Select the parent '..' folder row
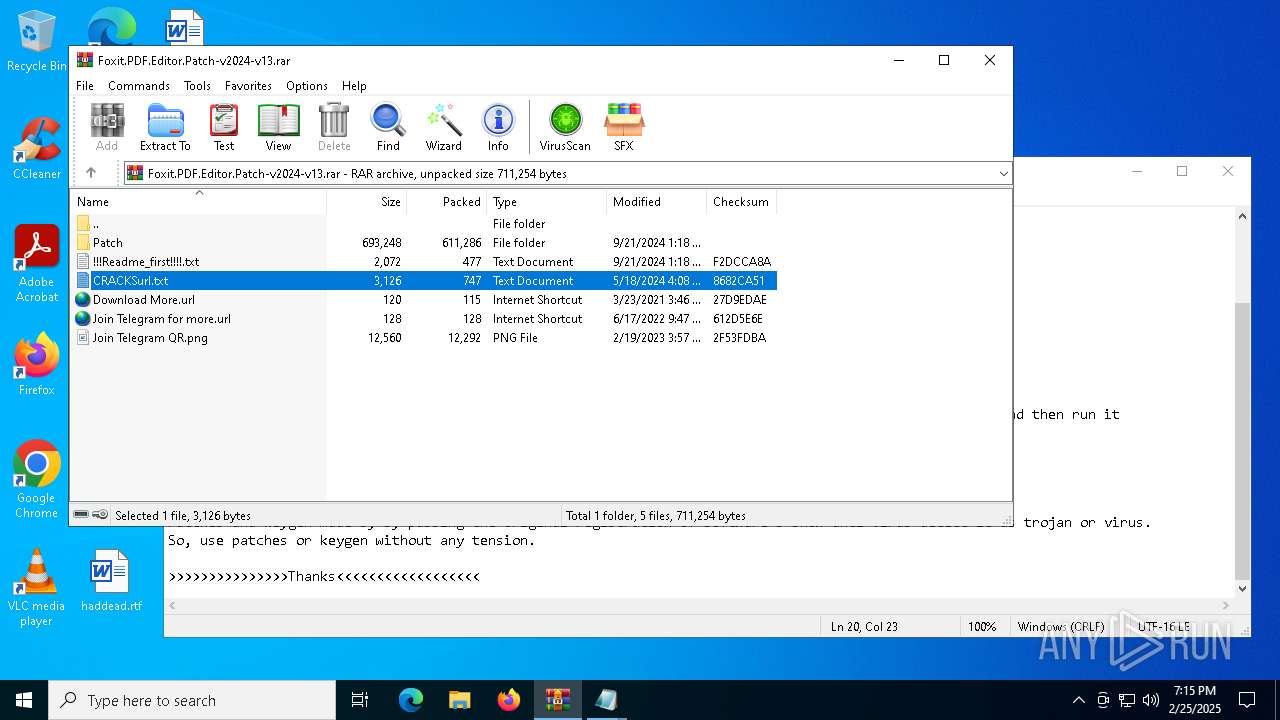1280x720 pixels. tap(423, 224)
